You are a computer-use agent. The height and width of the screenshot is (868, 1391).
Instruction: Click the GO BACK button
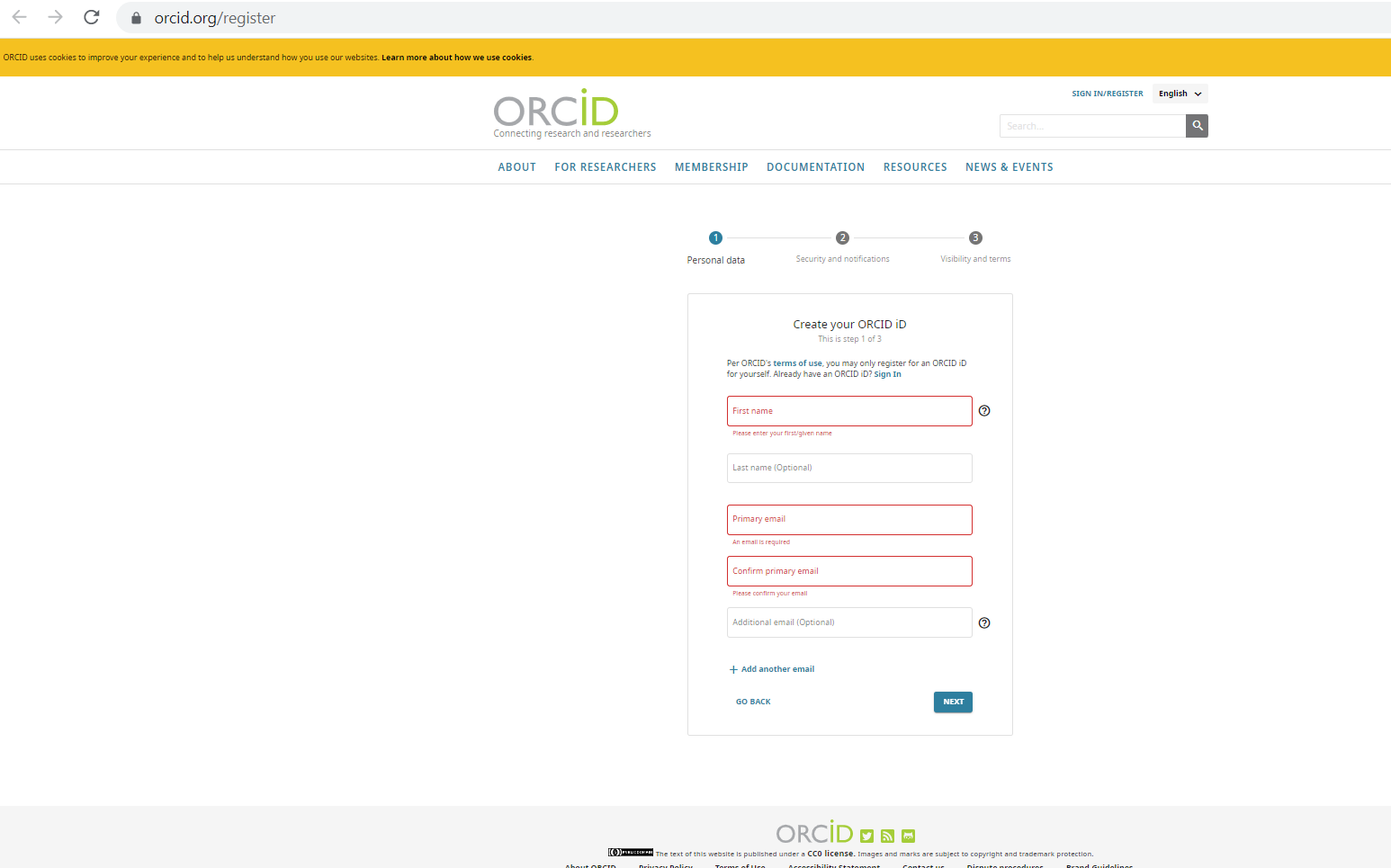[x=753, y=702]
